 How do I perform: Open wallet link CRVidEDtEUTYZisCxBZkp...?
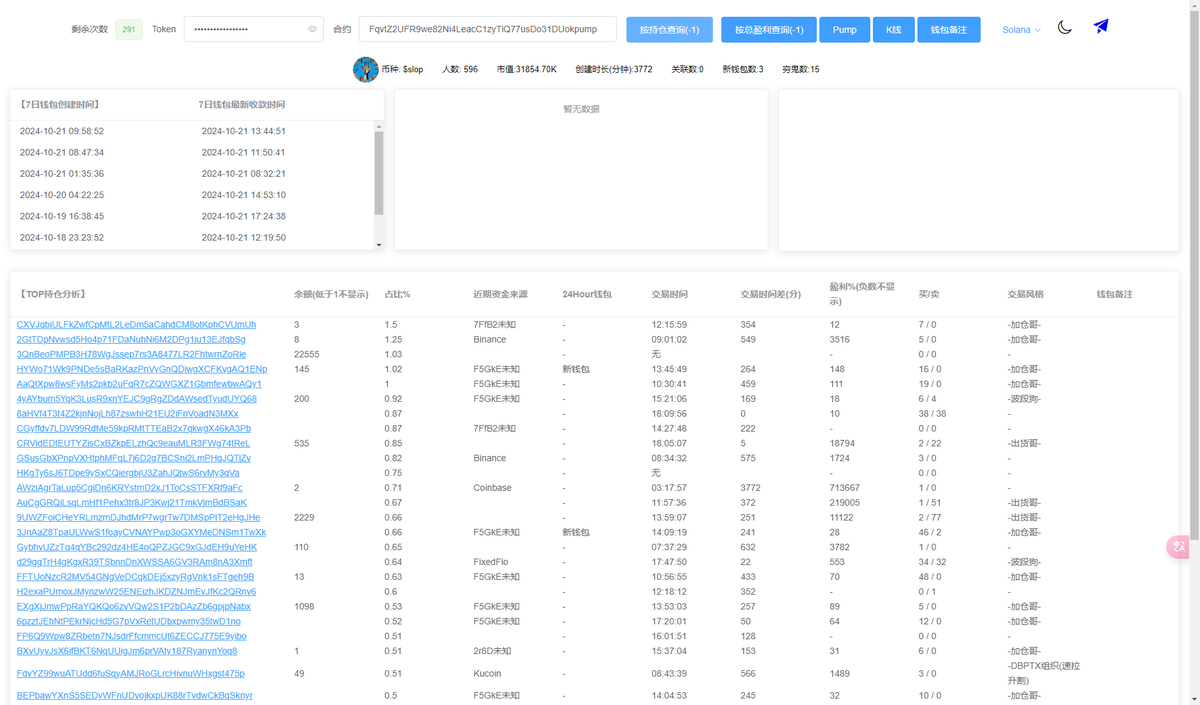coord(134,443)
